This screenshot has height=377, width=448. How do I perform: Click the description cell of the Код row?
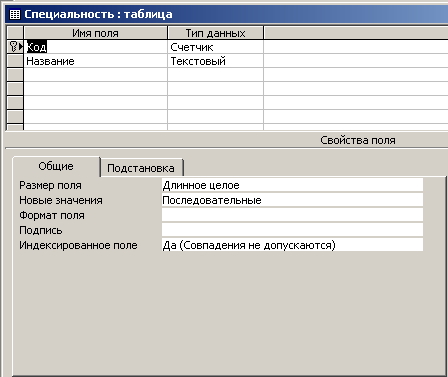tap(356, 47)
